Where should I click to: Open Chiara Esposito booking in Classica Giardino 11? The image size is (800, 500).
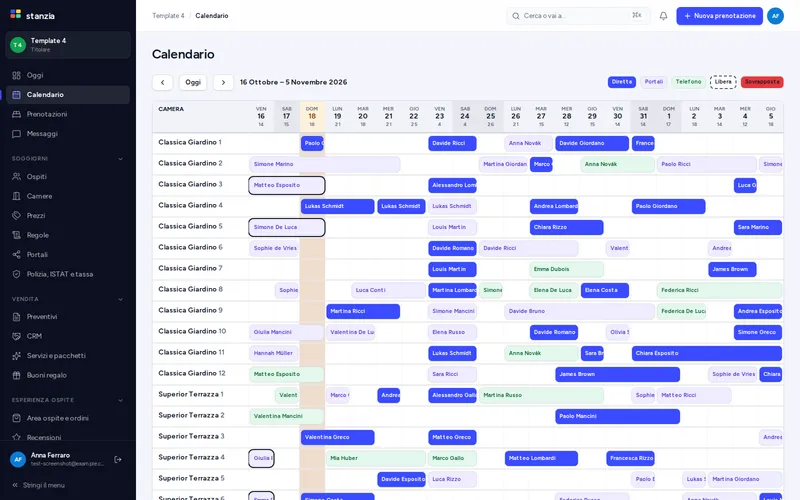click(707, 353)
